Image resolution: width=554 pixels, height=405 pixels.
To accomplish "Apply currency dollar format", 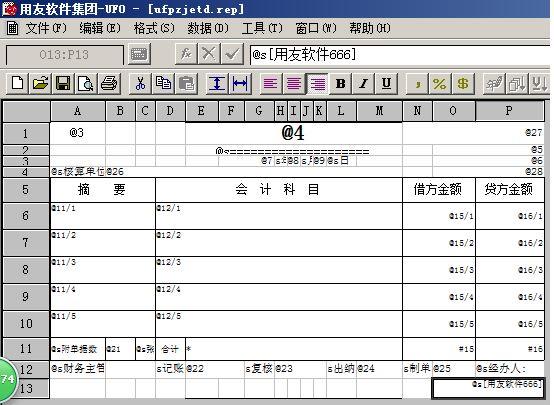I will 463,84.
